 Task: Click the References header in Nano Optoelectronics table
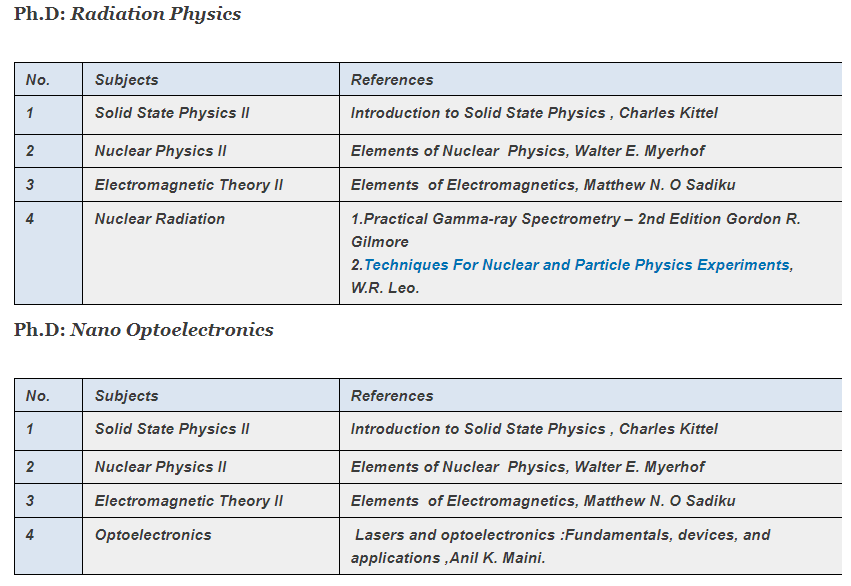(x=392, y=396)
